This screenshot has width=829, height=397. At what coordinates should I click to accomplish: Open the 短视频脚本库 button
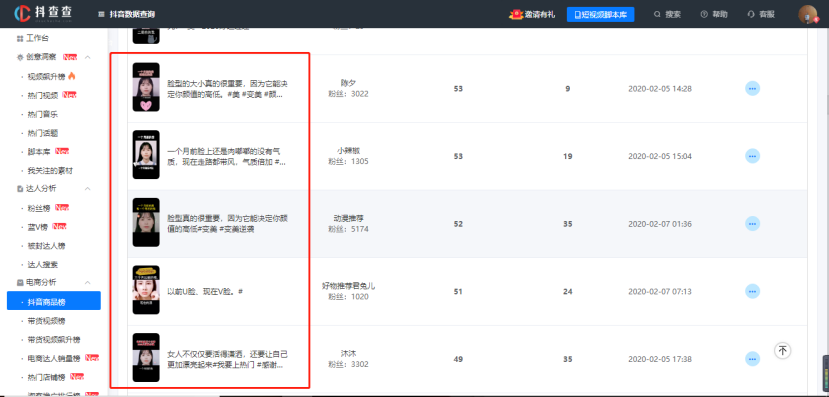[x=600, y=15]
